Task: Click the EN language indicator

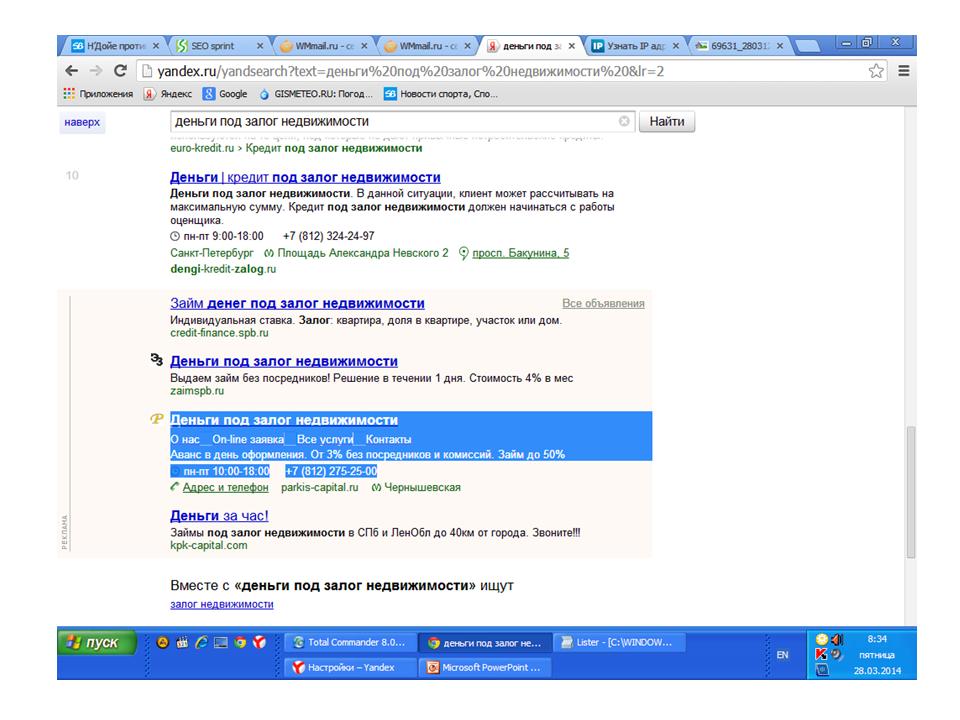Action: (782, 655)
